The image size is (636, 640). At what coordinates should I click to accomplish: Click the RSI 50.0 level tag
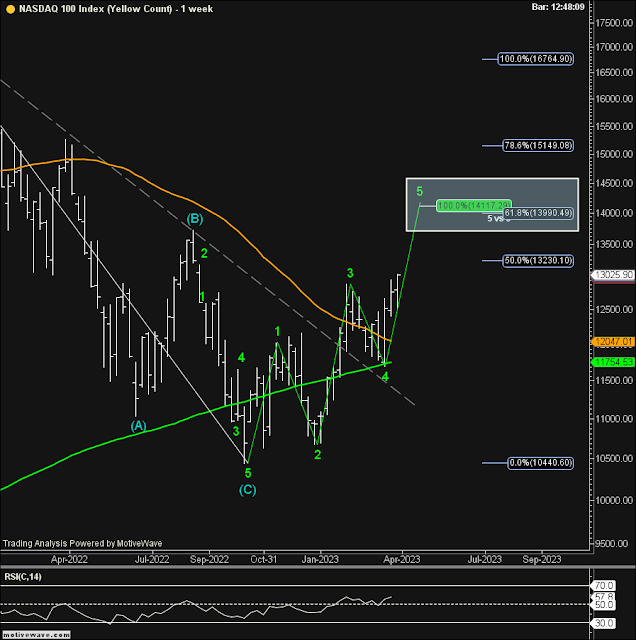click(x=604, y=605)
